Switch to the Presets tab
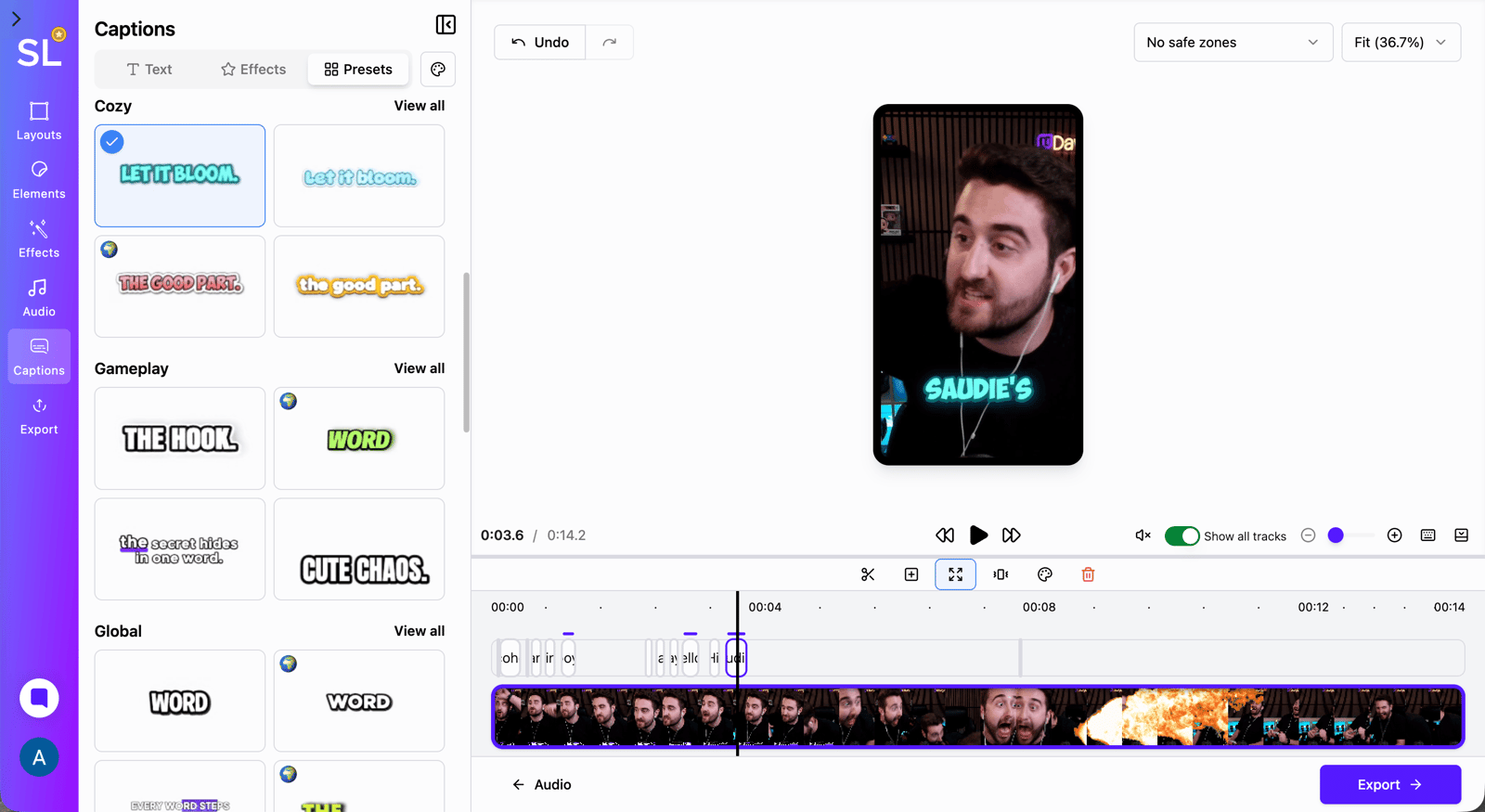Viewport: 1485px width, 812px height. click(x=358, y=70)
